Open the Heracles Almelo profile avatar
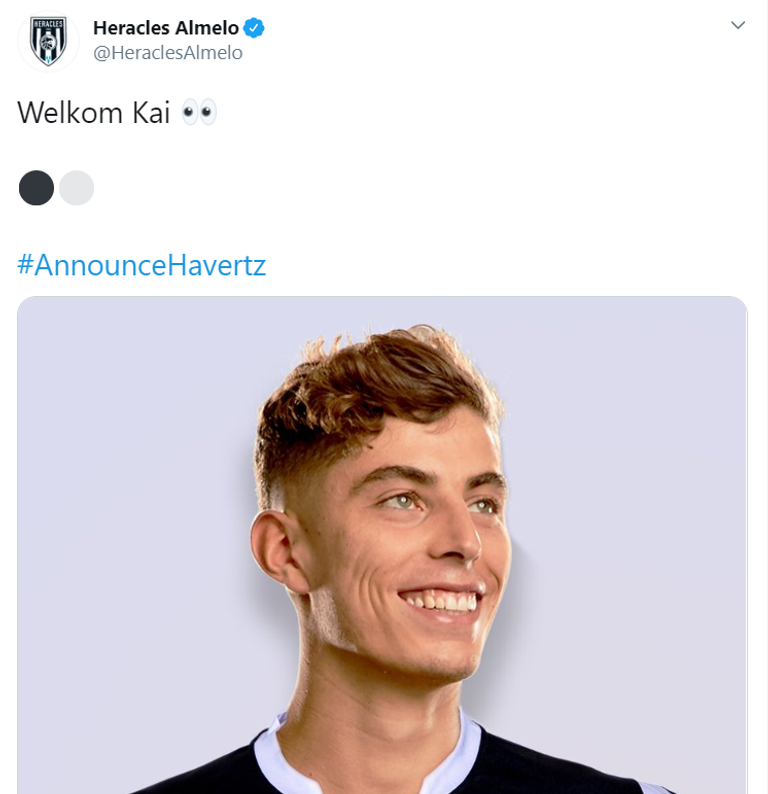 click(48, 40)
